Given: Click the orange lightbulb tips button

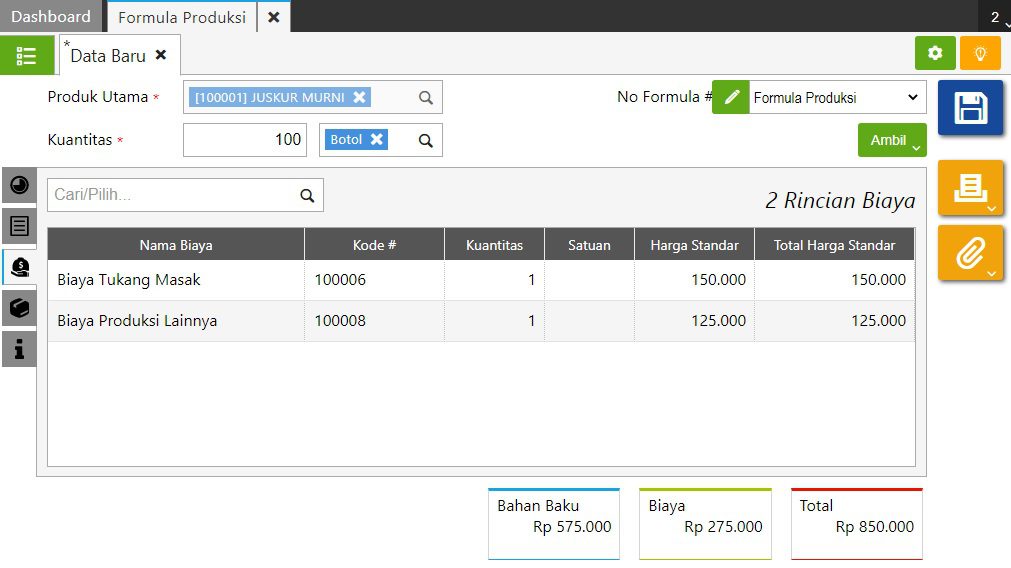Looking at the screenshot, I should point(980,53).
